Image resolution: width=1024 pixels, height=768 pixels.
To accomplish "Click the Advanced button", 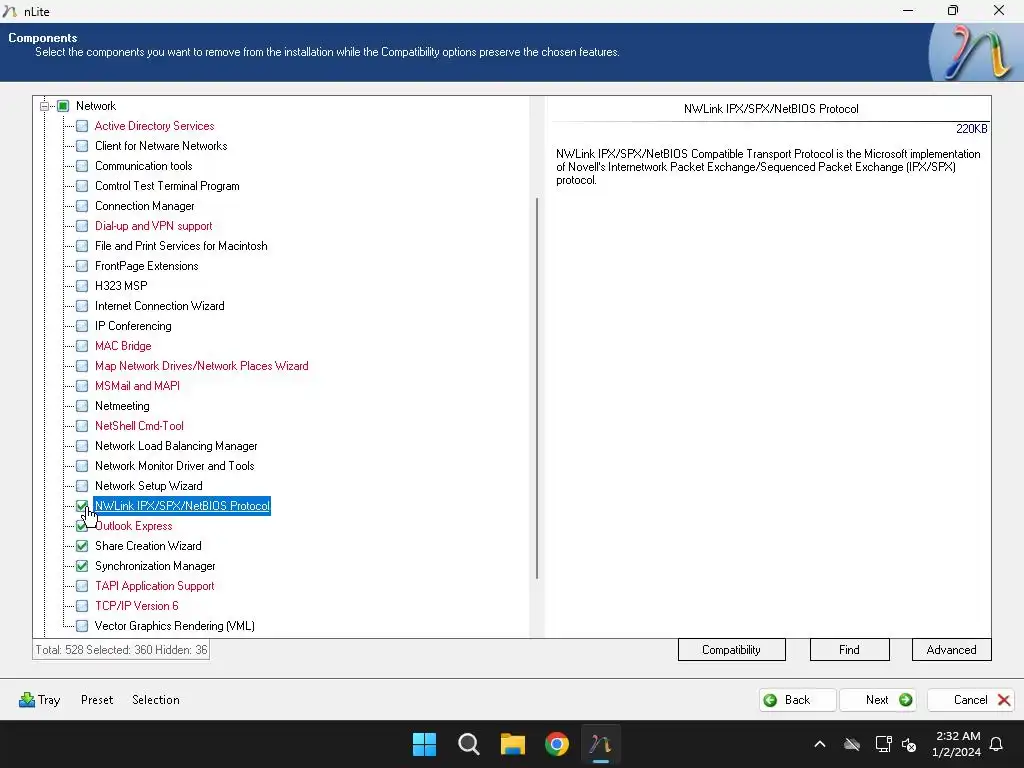I will (x=951, y=650).
